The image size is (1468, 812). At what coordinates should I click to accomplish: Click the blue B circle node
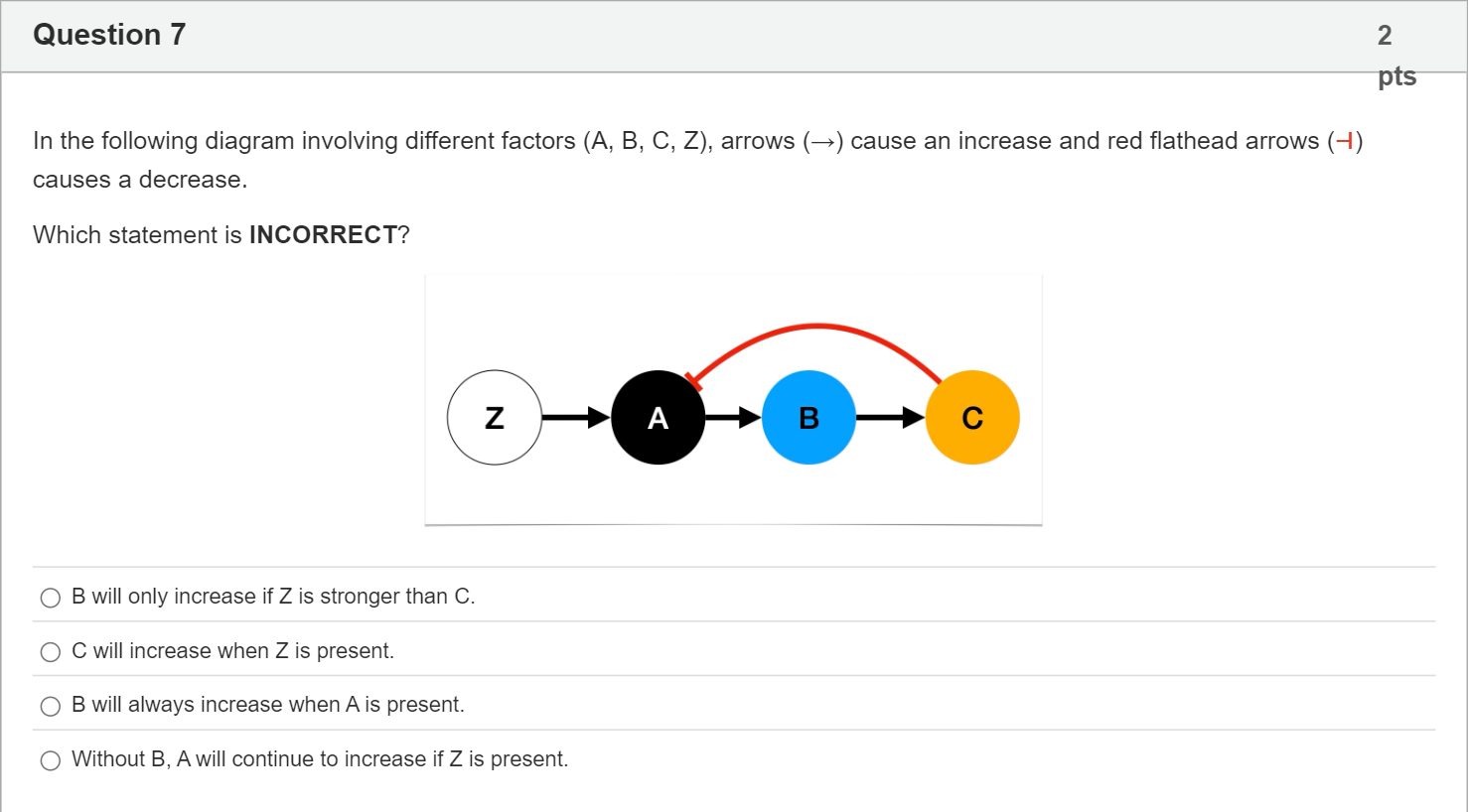pos(808,418)
